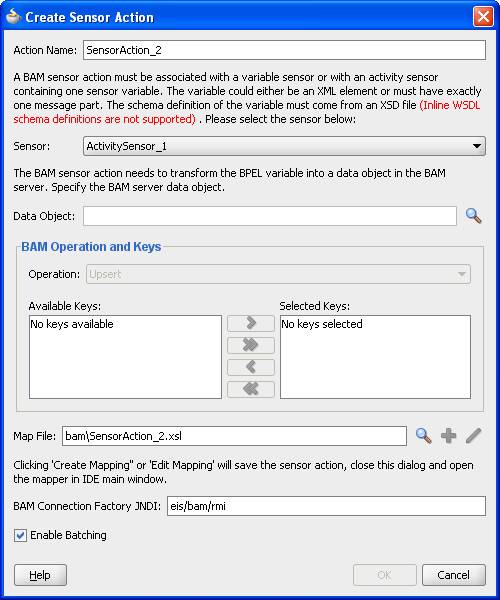Click the BAM Connection Factory JNDI field
This screenshot has height=600, width=500.
tap(326, 506)
